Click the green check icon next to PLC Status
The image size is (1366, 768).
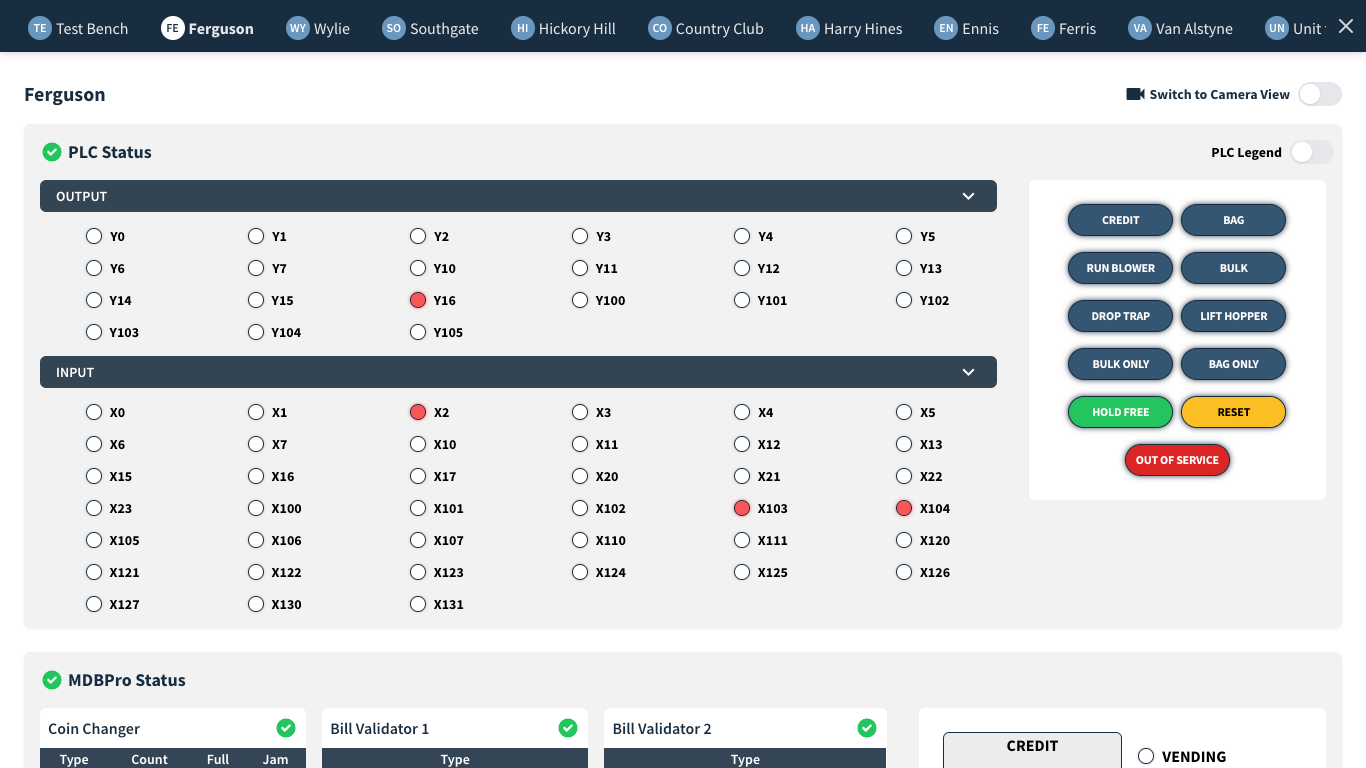[52, 152]
